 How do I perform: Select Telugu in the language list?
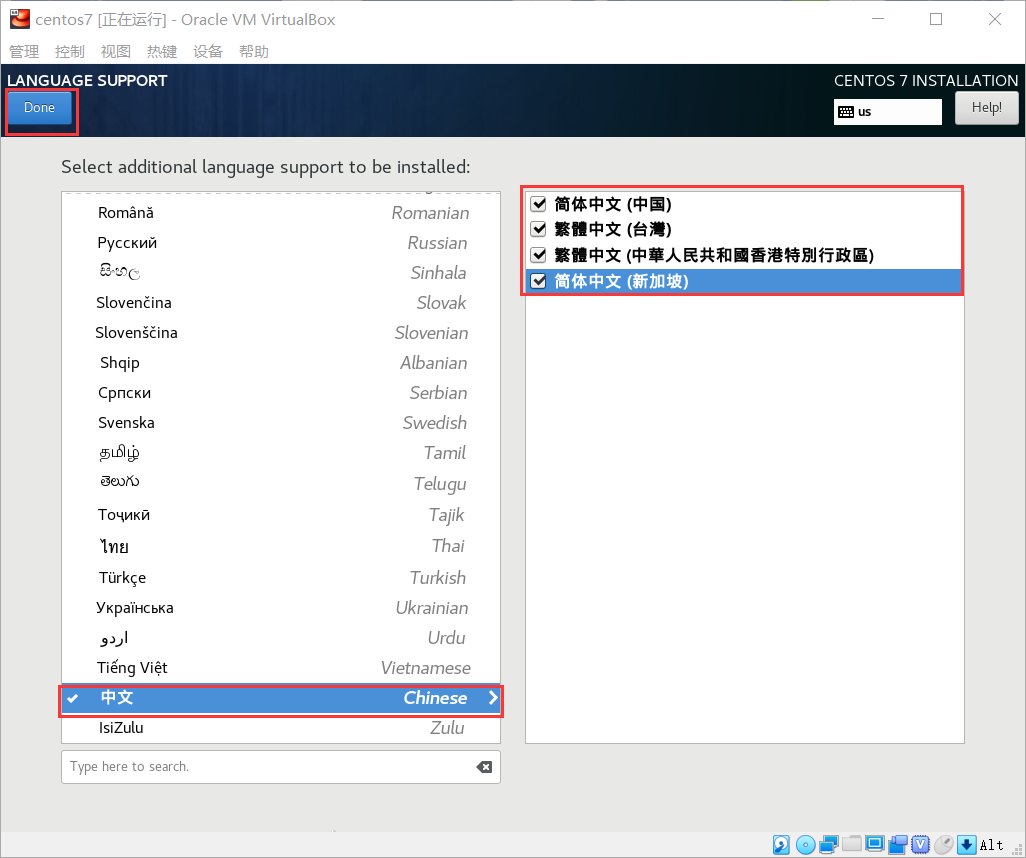tap(281, 484)
